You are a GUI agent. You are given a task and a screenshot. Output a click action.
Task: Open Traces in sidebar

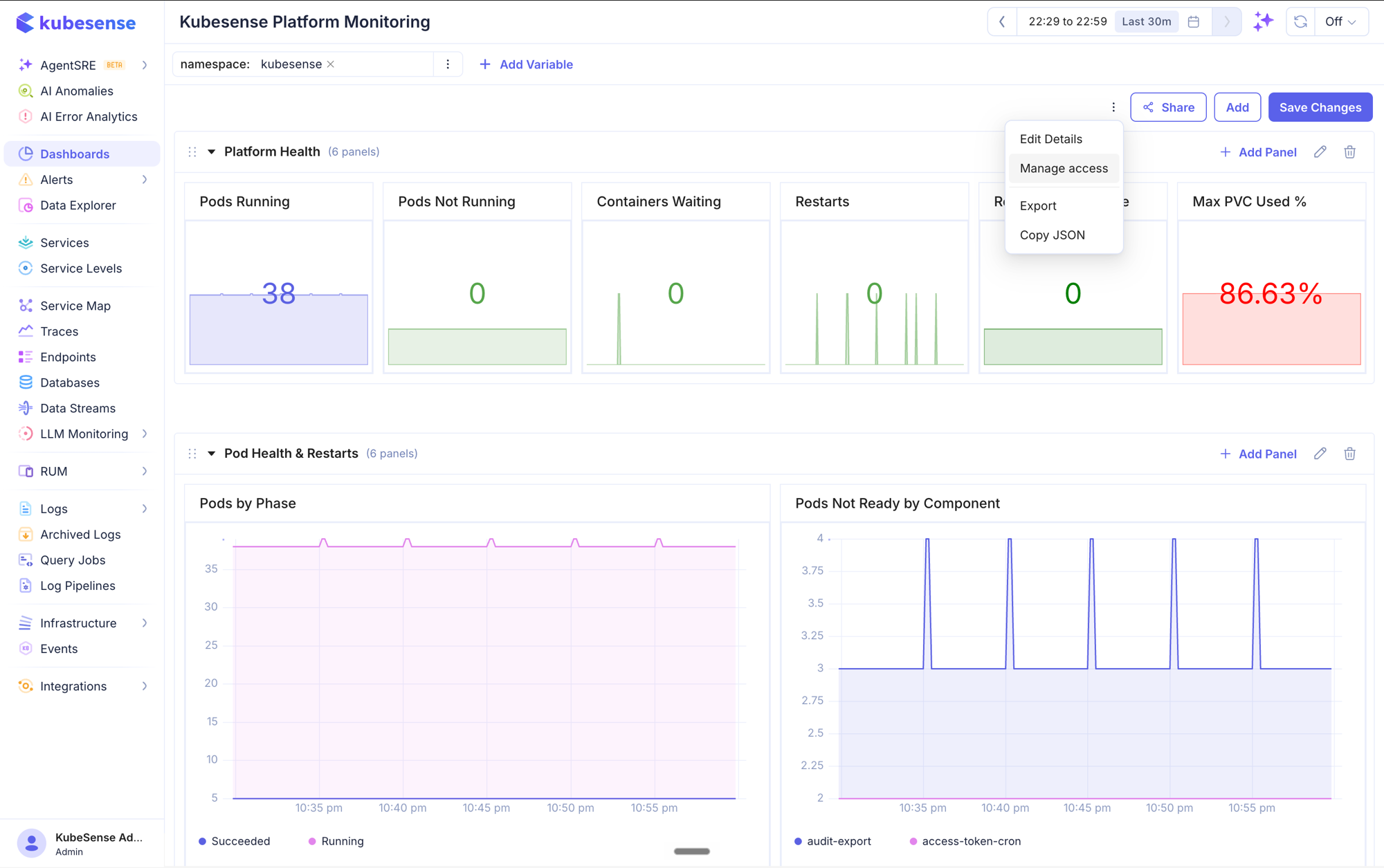[x=59, y=331]
